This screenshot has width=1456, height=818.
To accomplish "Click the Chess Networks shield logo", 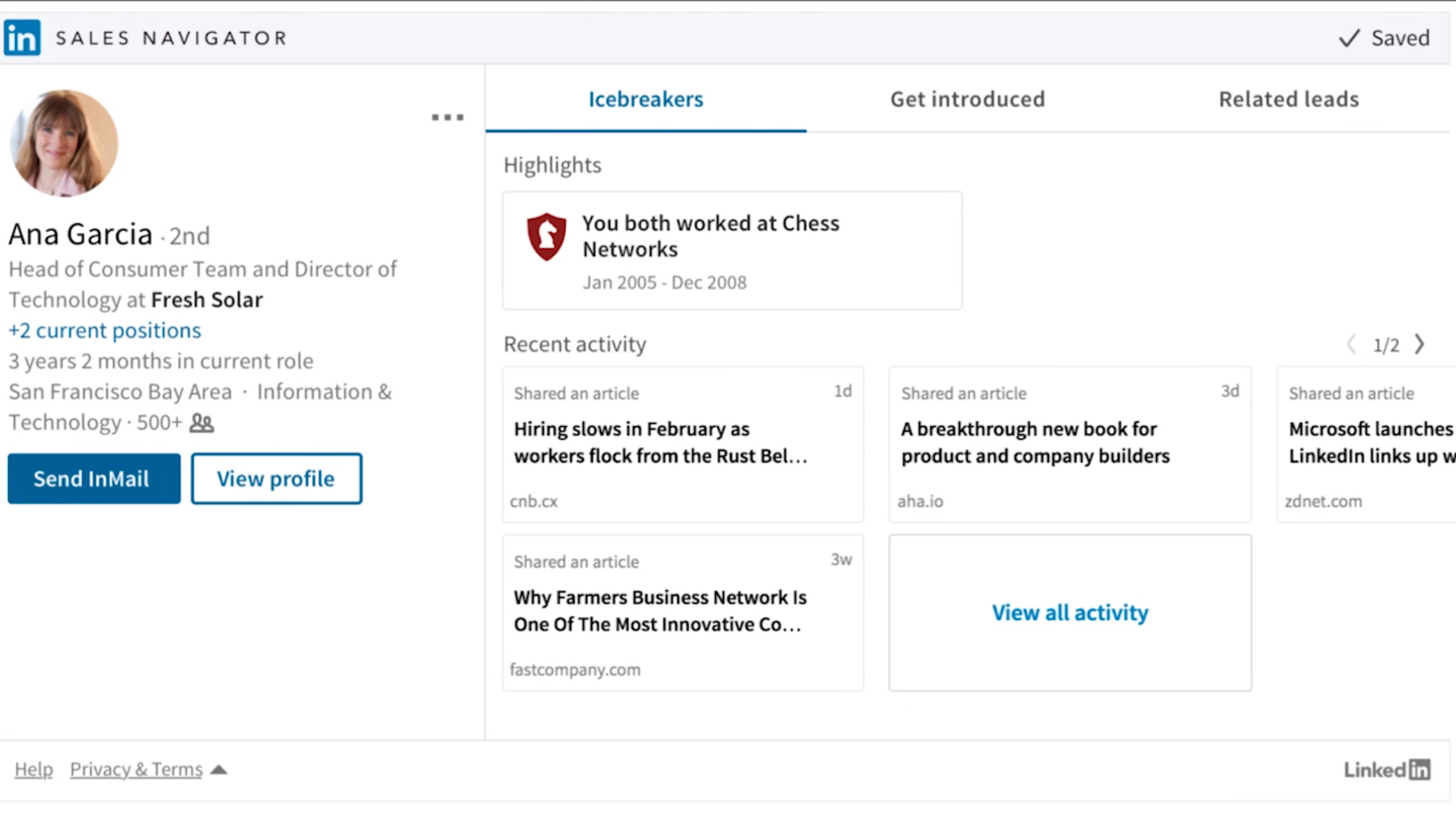I will [x=546, y=236].
